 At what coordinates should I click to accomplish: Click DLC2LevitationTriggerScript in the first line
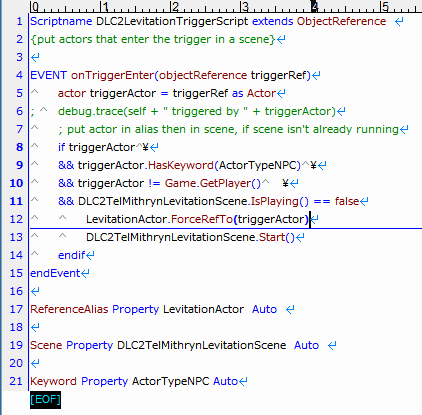pos(172,21)
